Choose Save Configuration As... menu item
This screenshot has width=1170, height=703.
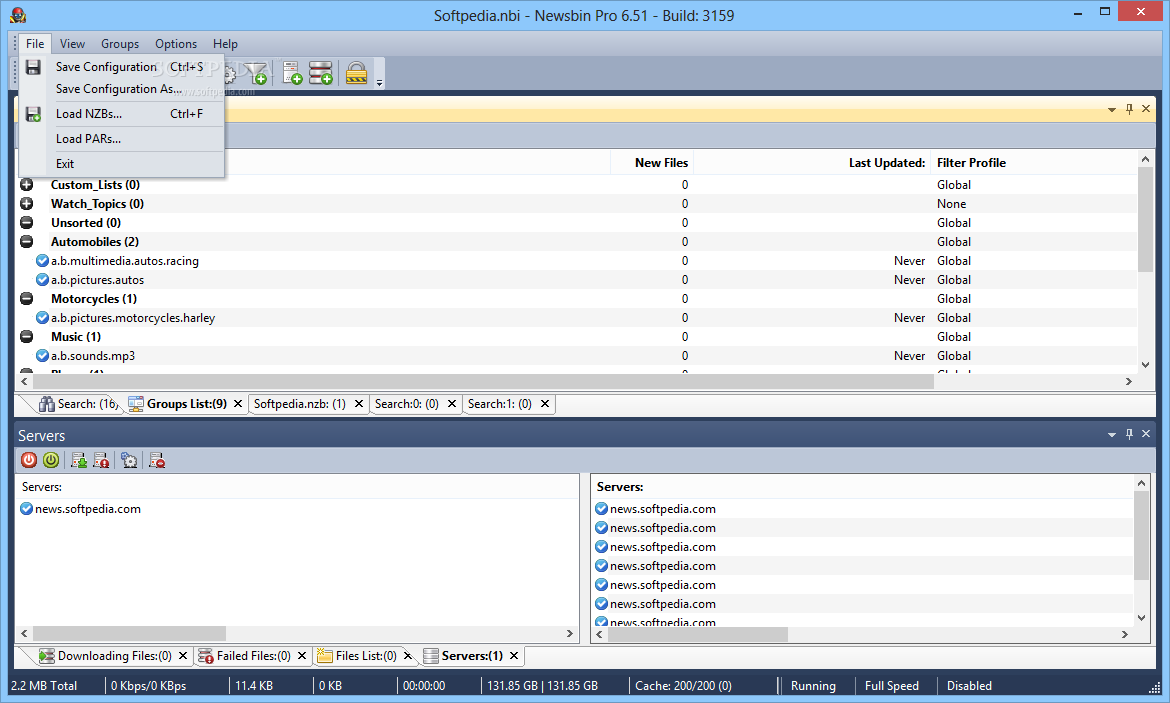tap(122, 89)
